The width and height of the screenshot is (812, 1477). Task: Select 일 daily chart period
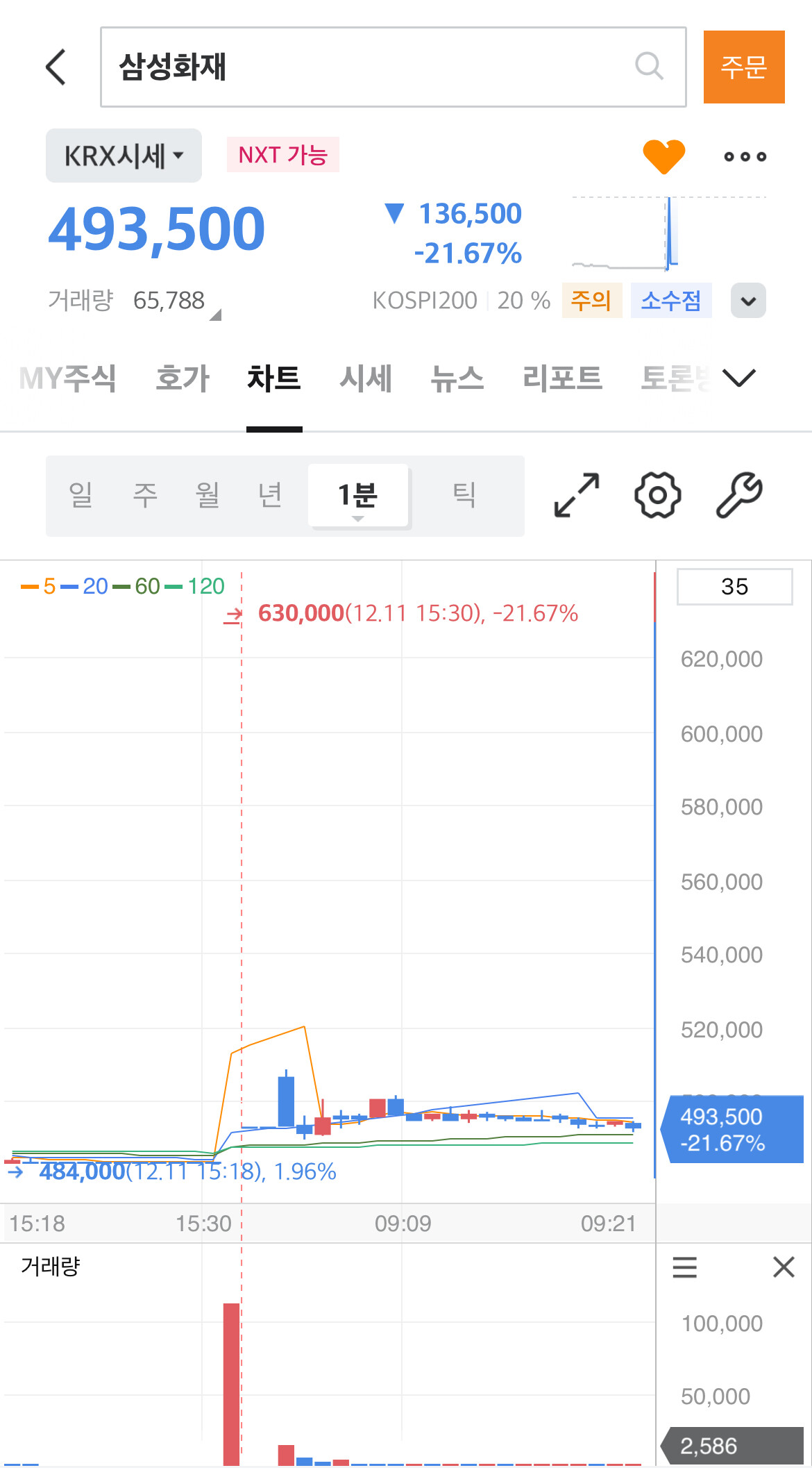point(81,495)
